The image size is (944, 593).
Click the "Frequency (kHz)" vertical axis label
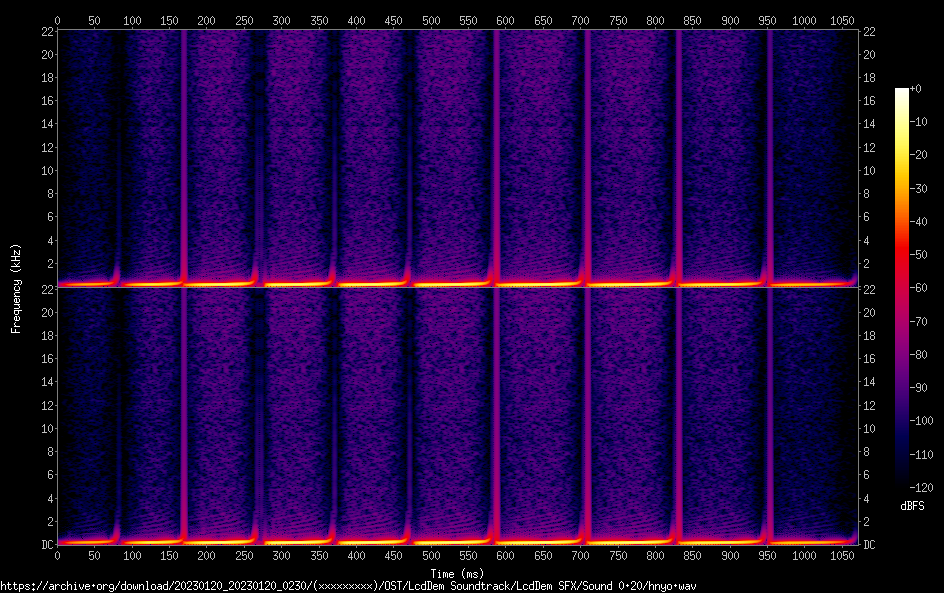[16, 288]
